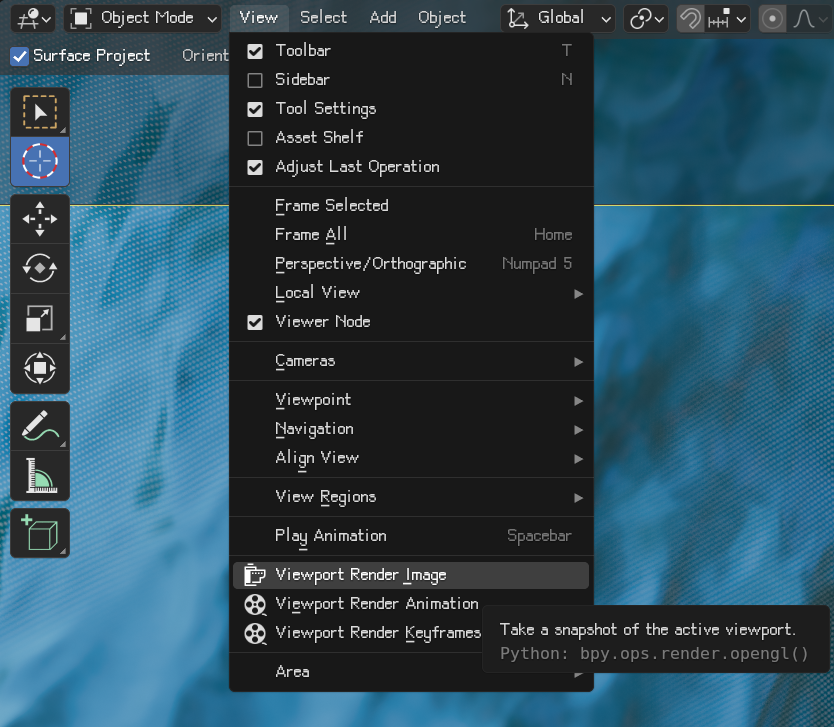834x727 pixels.
Task: Choose the Annotate pencil tool
Action: pyautogui.click(x=40, y=426)
